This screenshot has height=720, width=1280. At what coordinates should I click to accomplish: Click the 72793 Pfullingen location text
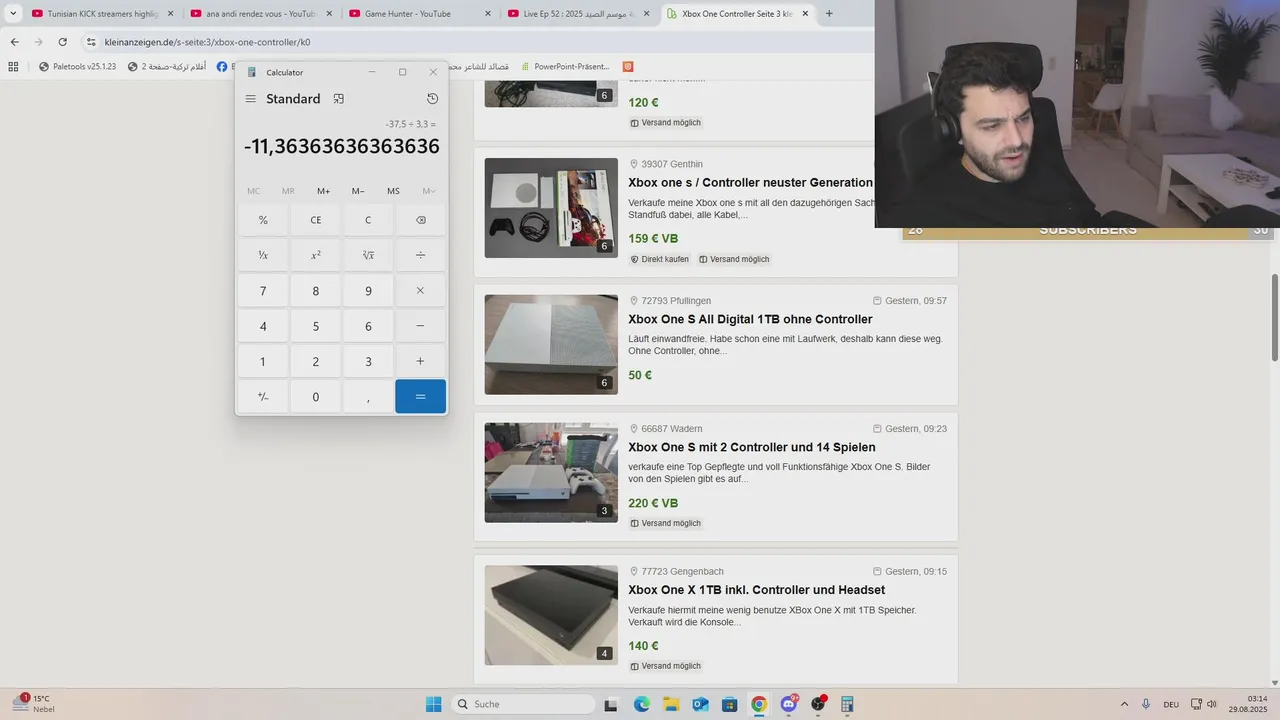[676, 301]
